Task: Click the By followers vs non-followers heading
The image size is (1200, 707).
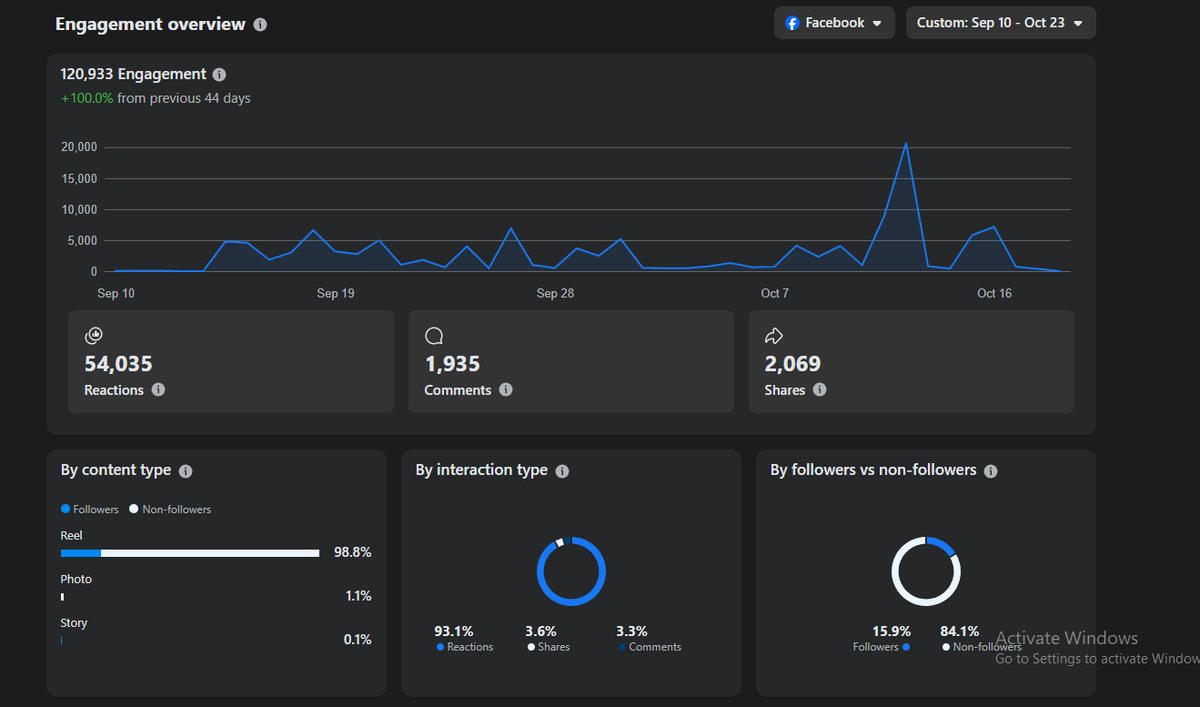Action: [873, 470]
